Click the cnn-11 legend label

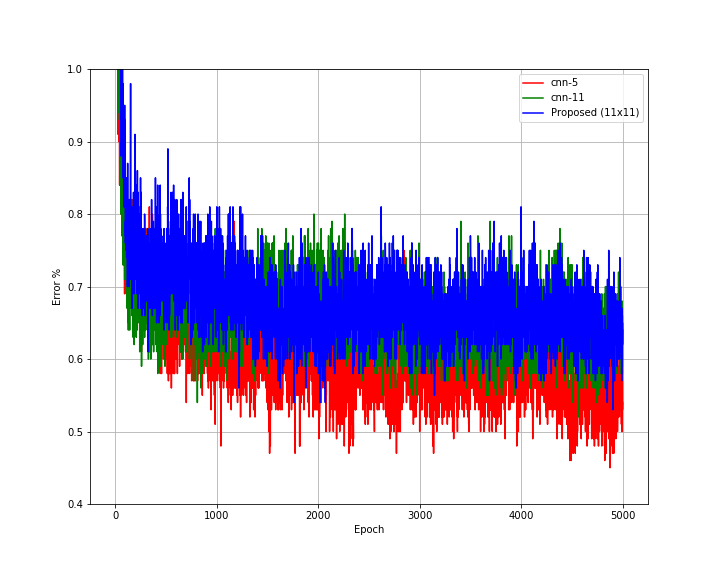pos(567,98)
